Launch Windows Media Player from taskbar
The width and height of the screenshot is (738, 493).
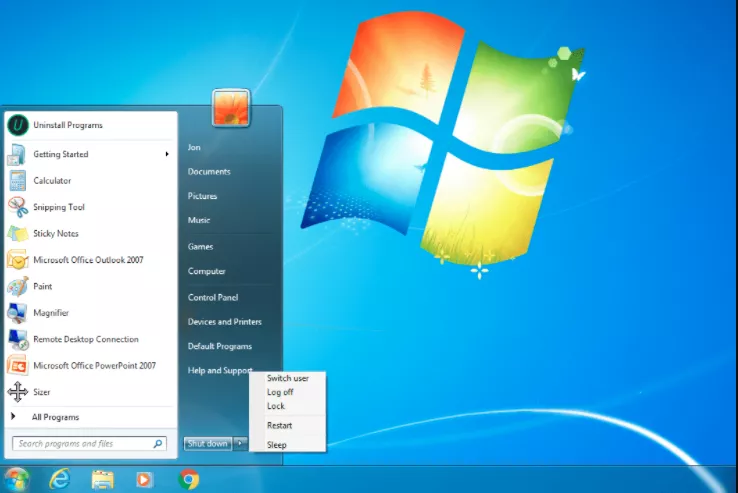coord(144,480)
